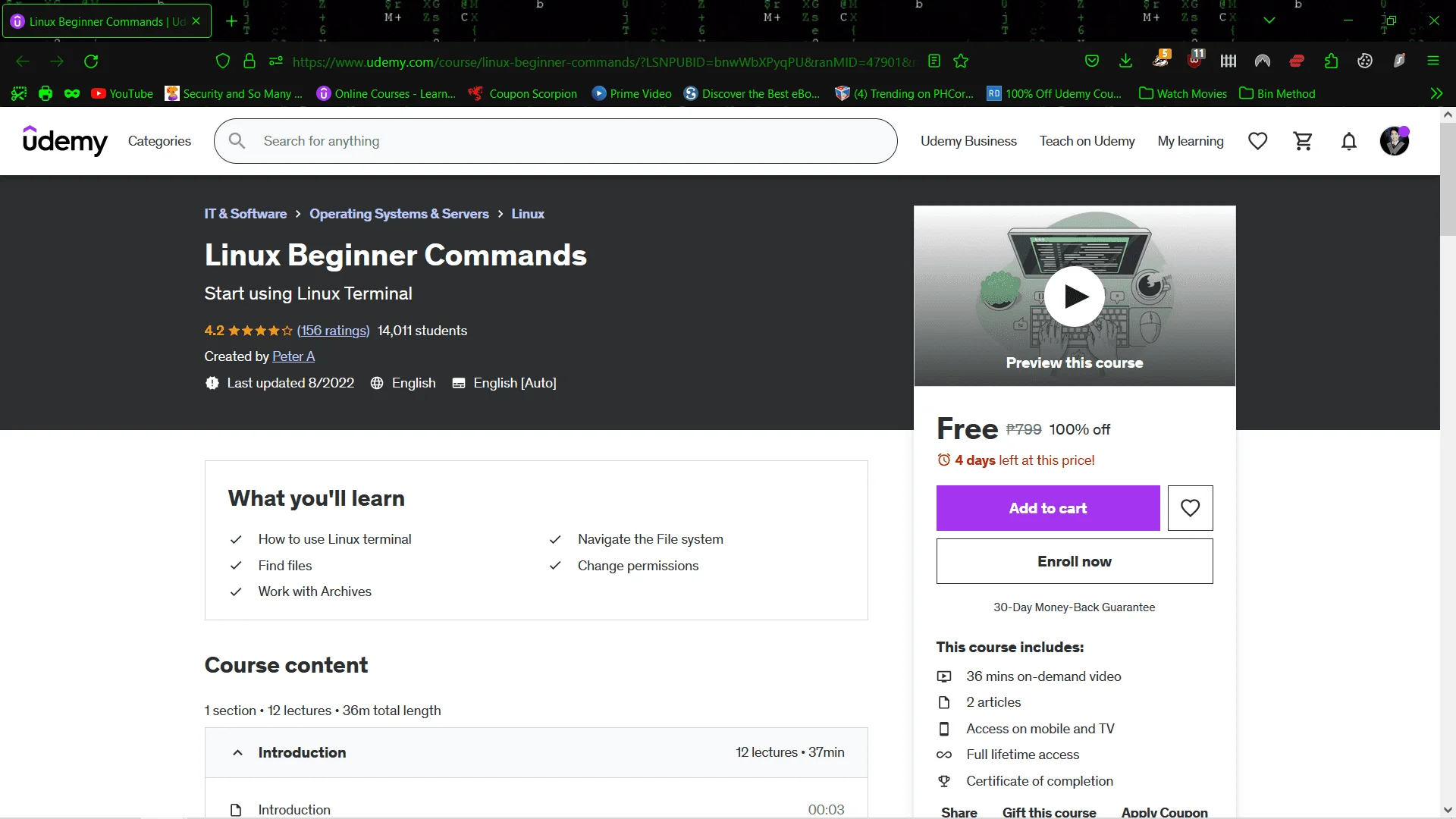Click Gift this course
This screenshot has height=819, width=1456.
(1049, 811)
